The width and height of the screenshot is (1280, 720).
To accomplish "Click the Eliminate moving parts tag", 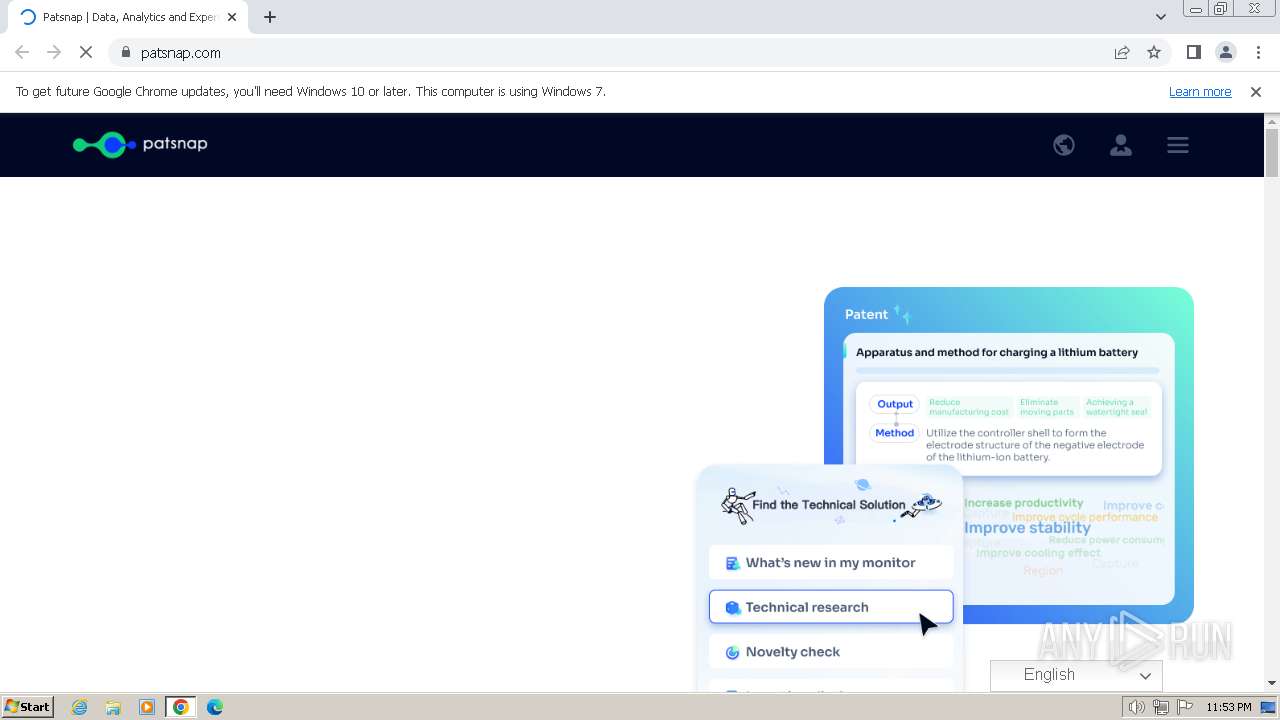I will click(1047, 407).
